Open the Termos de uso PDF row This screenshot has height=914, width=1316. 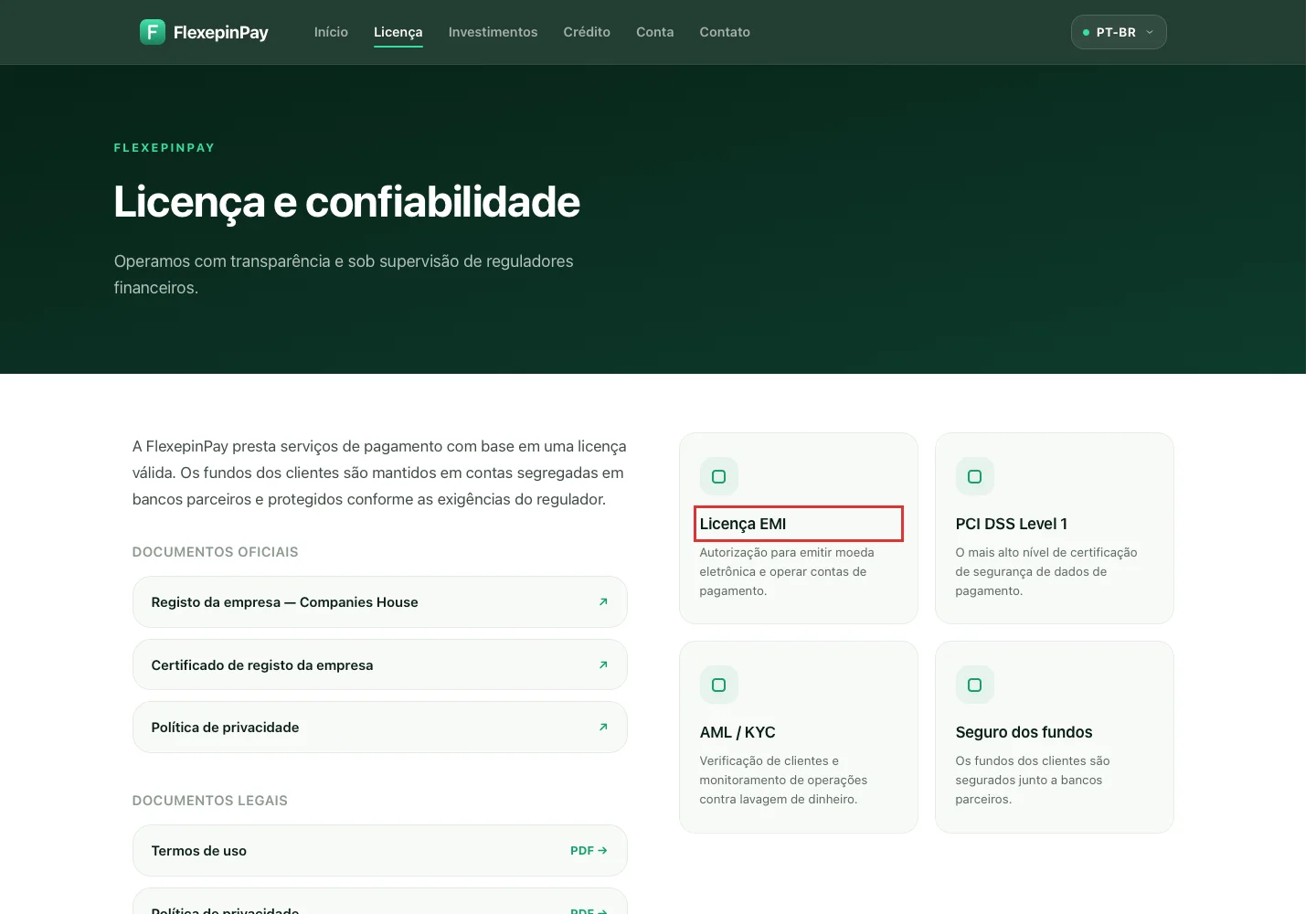[x=380, y=850]
